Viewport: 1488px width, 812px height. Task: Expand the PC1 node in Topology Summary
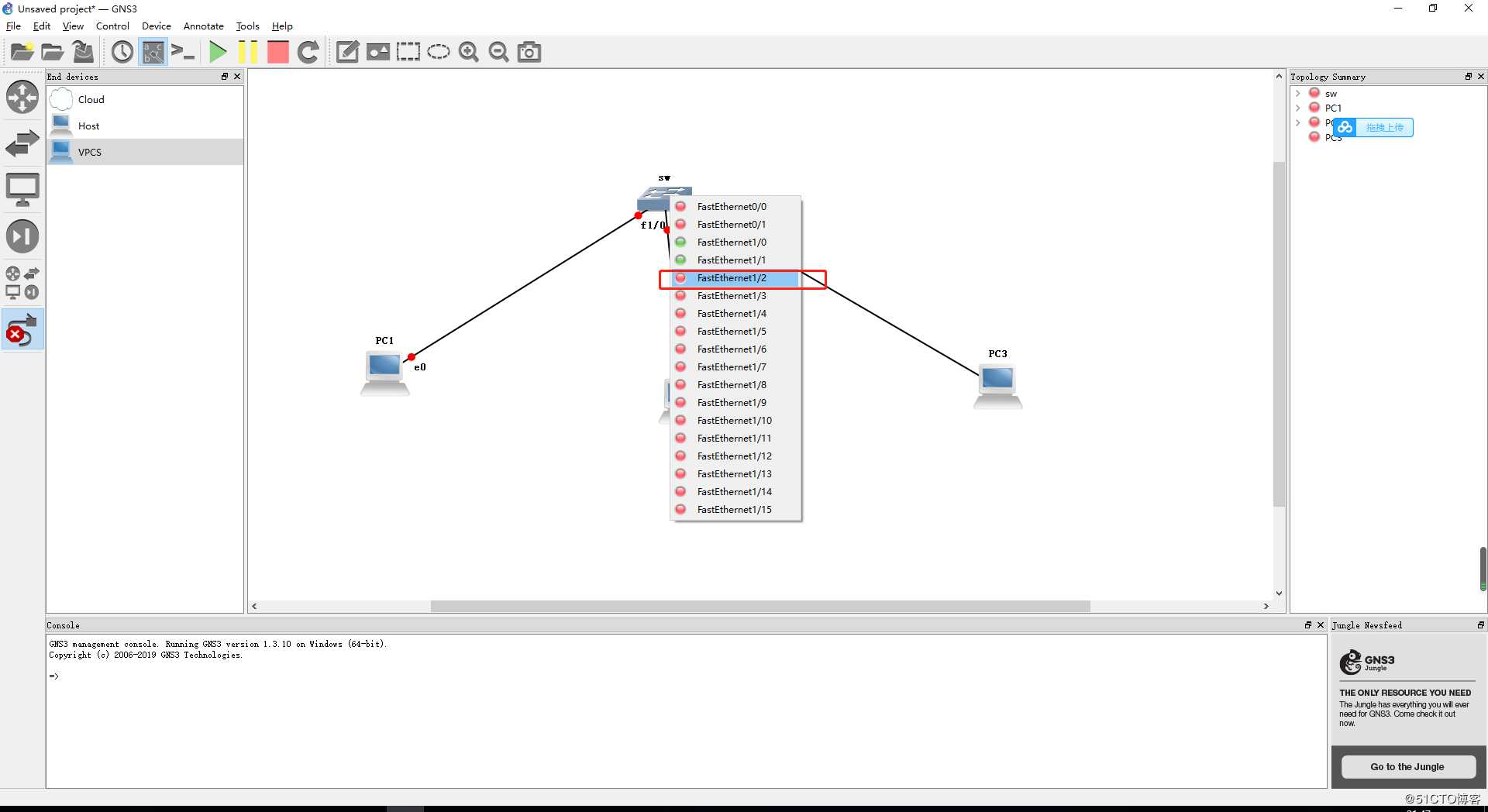pyautogui.click(x=1298, y=108)
